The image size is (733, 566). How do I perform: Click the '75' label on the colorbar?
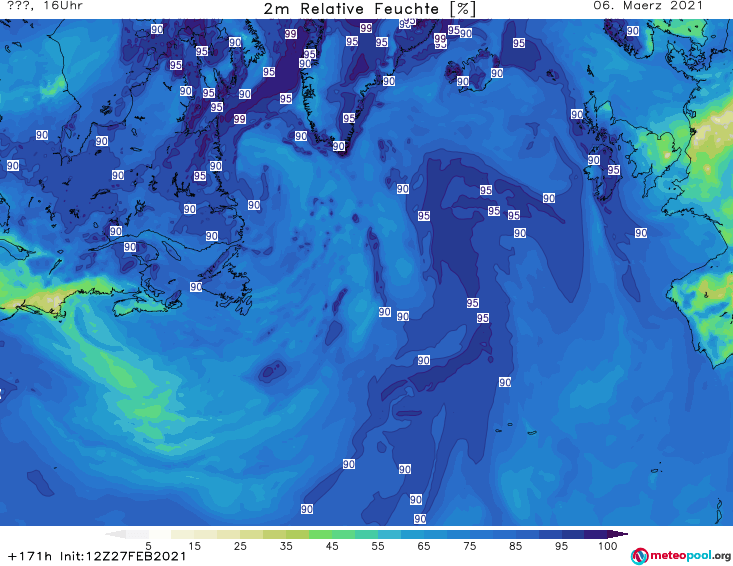point(469,546)
